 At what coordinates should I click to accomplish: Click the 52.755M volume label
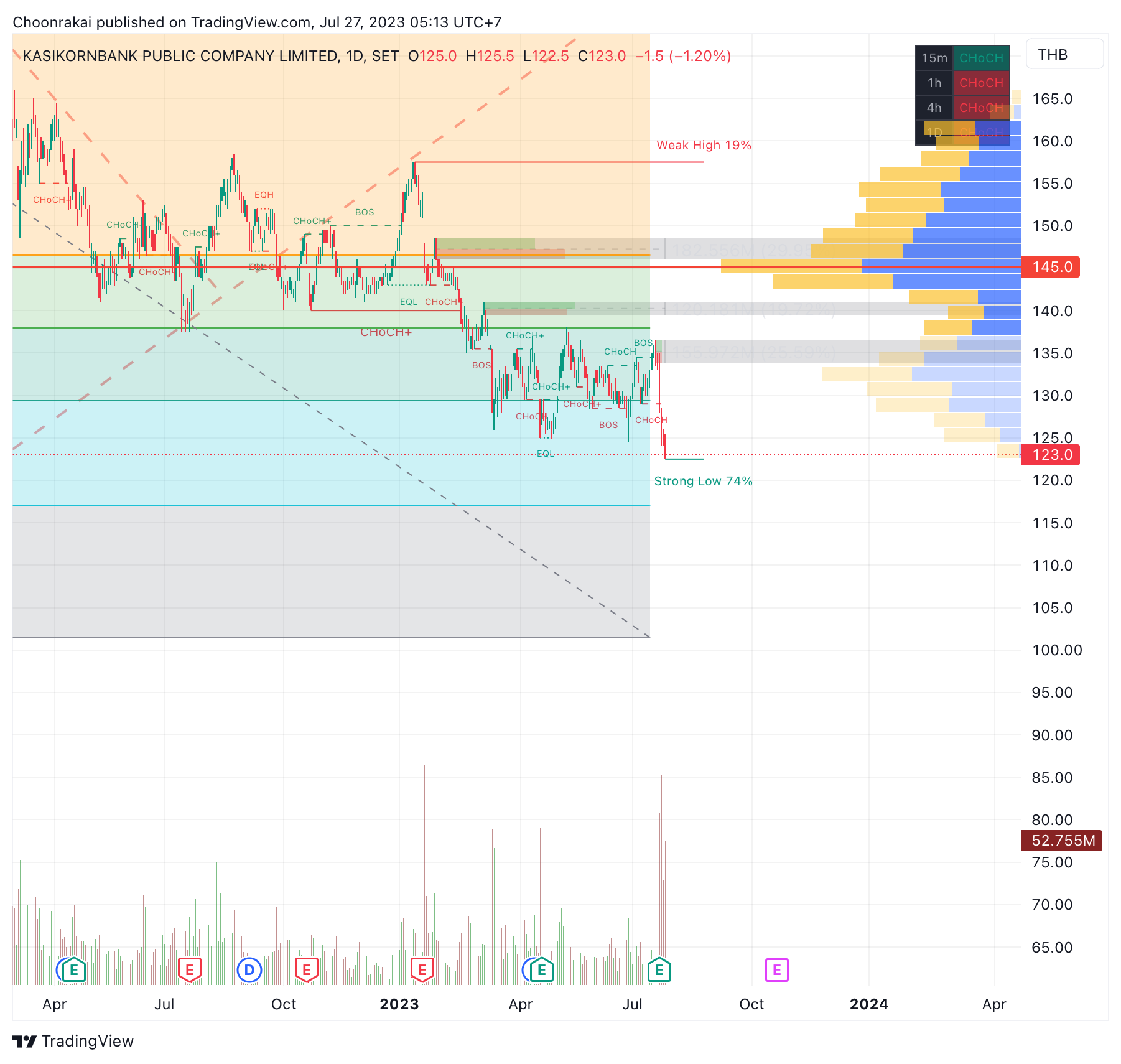(1062, 841)
